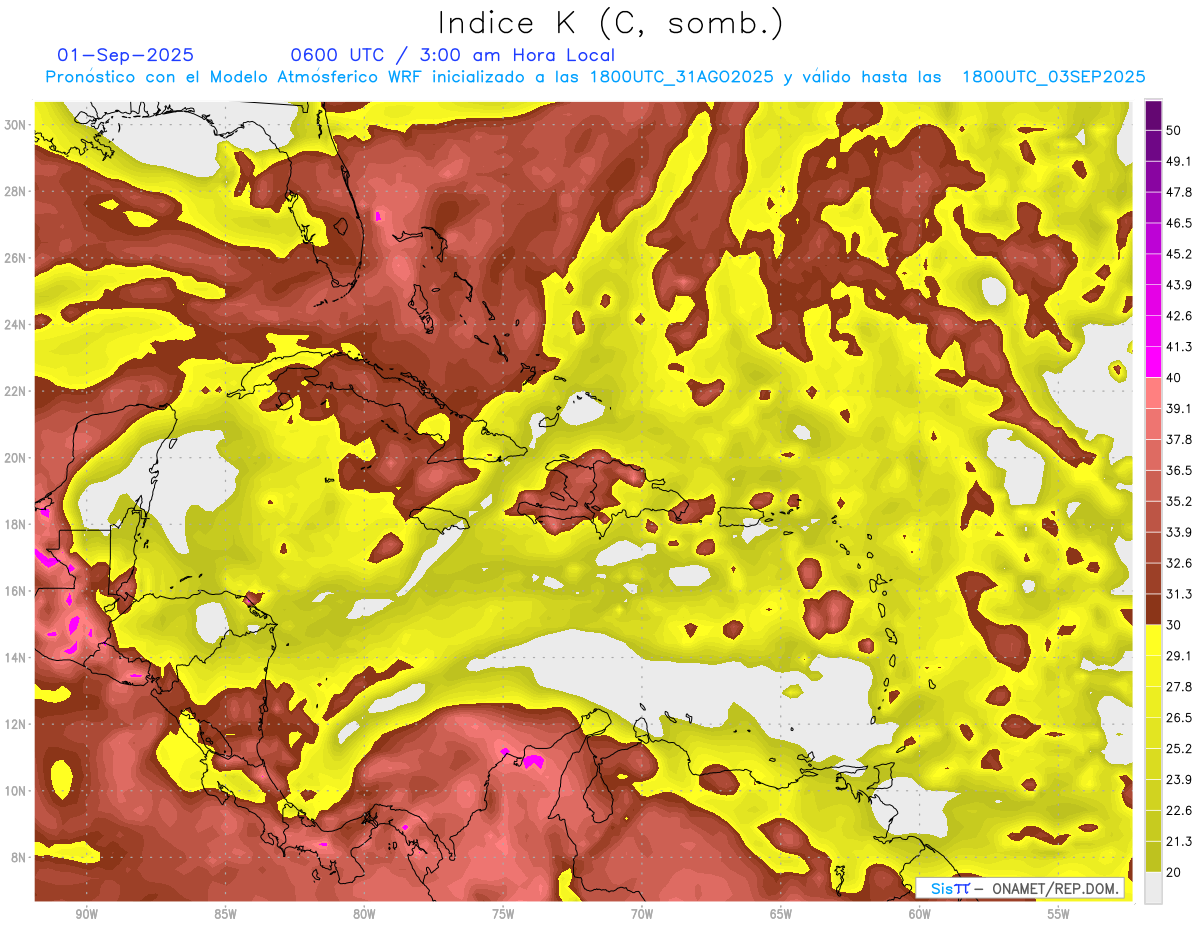Click the 30N latitude label
The width and height of the screenshot is (1200, 927).
pyautogui.click(x=16, y=124)
